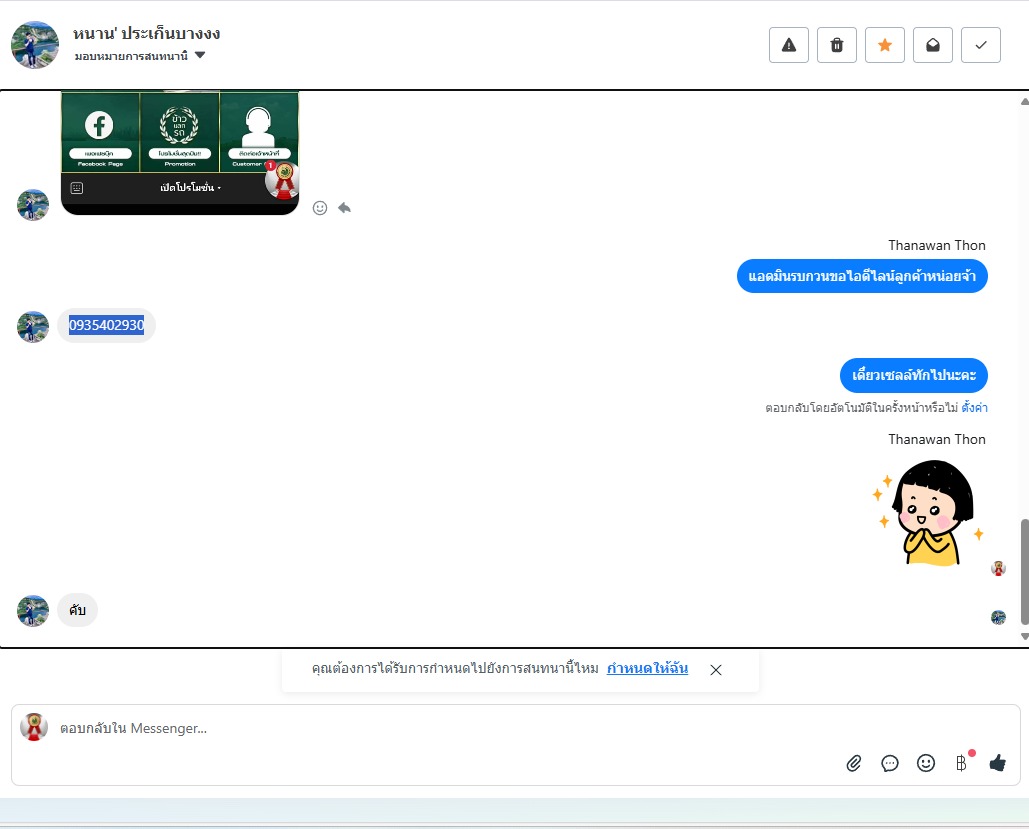This screenshot has width=1029, height=829.
Task: React with emoji to the image message
Action: [320, 208]
